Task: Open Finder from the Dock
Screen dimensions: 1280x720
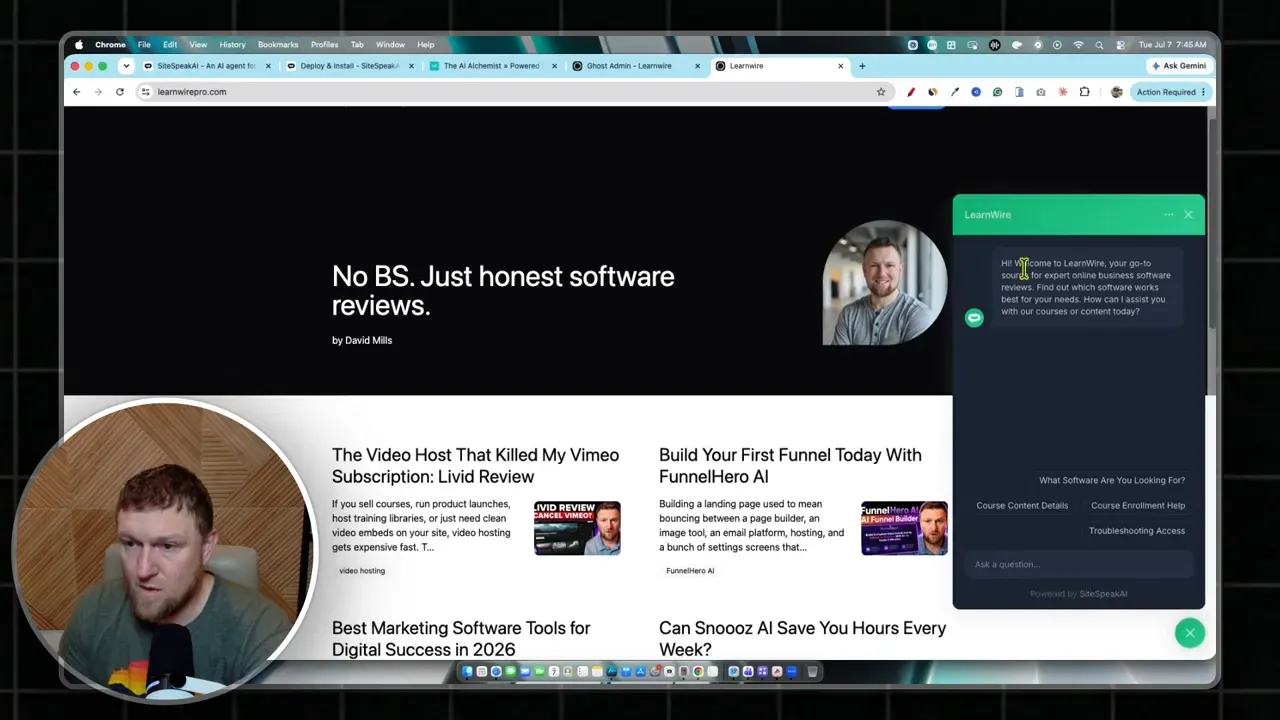Action: 467,672
